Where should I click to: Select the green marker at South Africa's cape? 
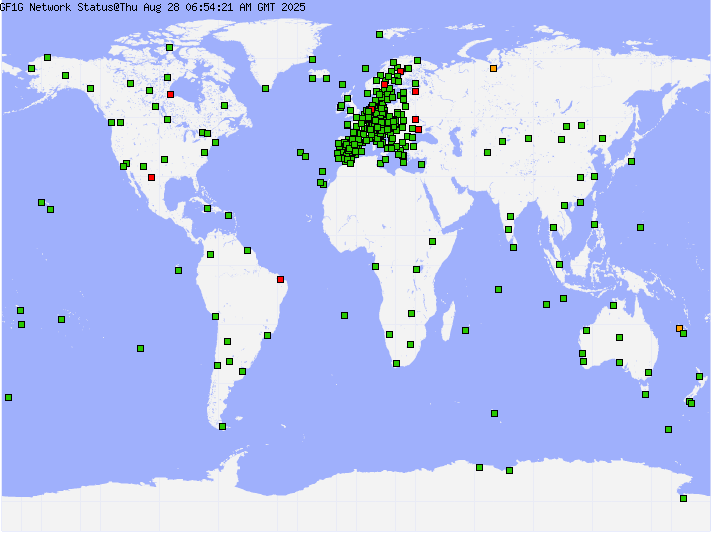tap(397, 363)
